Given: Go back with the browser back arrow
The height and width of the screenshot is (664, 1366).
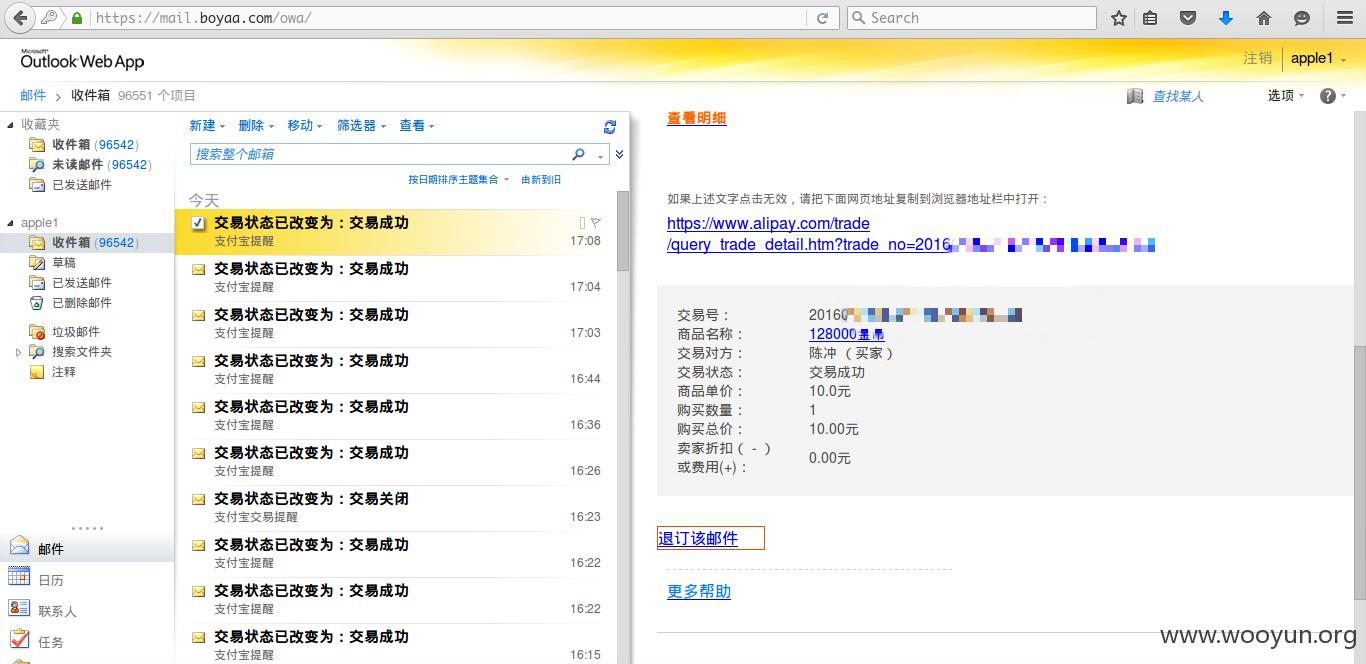Looking at the screenshot, I should point(20,18).
